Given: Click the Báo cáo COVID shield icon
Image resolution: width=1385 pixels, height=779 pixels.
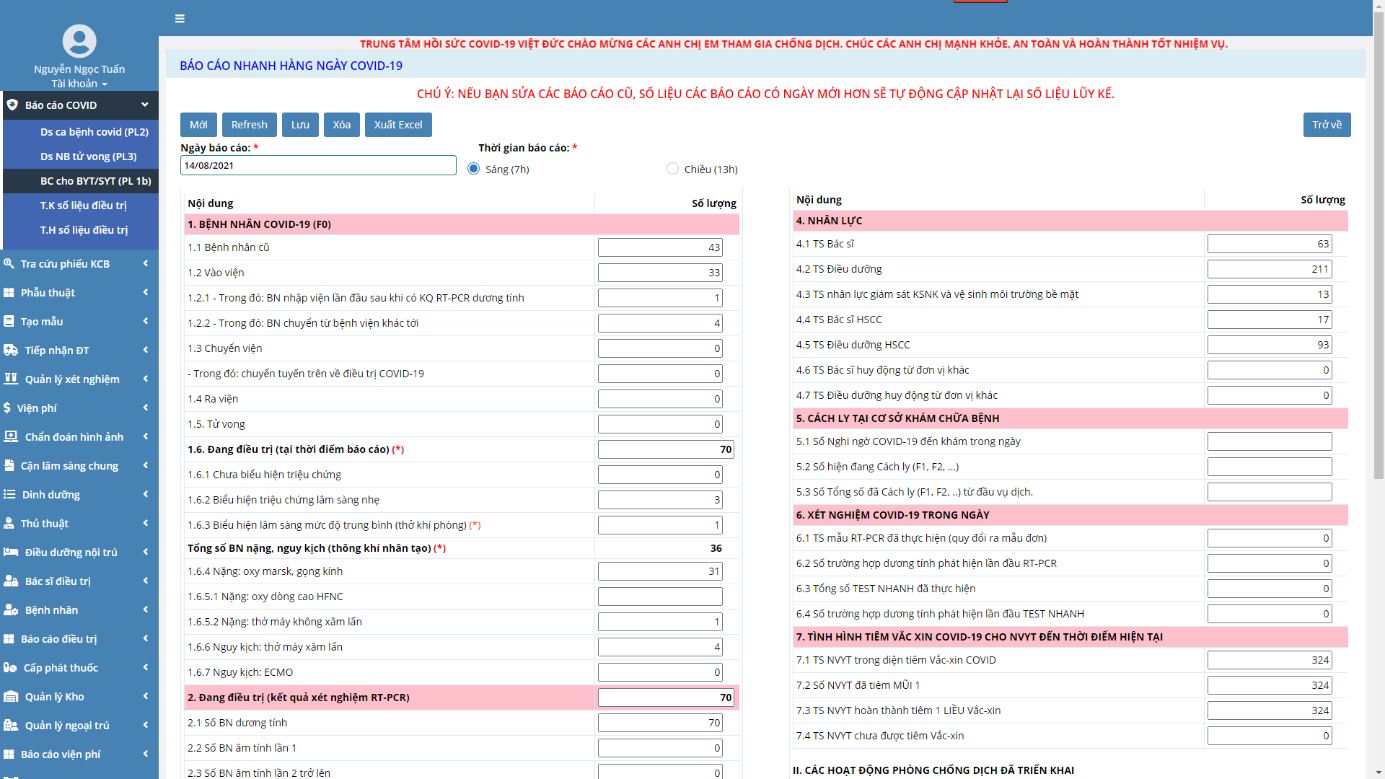Looking at the screenshot, I should click(x=12, y=104).
